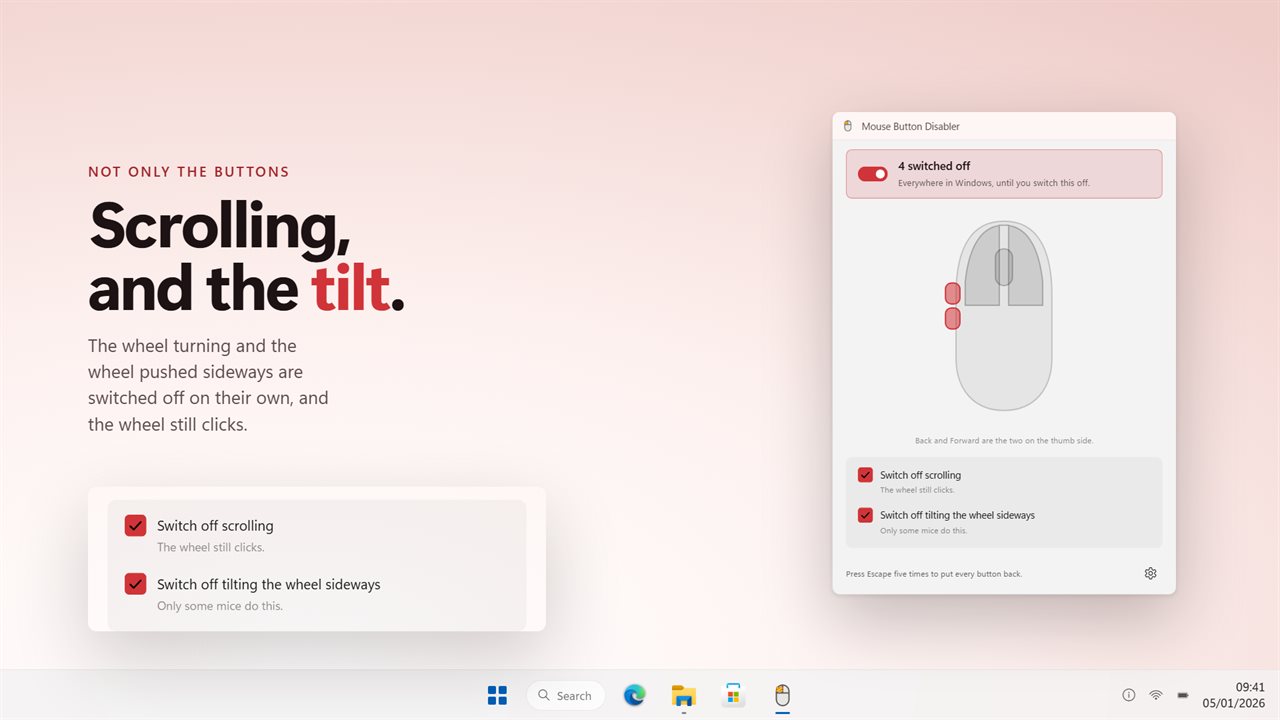Viewport: 1280px width, 720px height.
Task: Open settings via the gear icon
Action: coord(1150,574)
